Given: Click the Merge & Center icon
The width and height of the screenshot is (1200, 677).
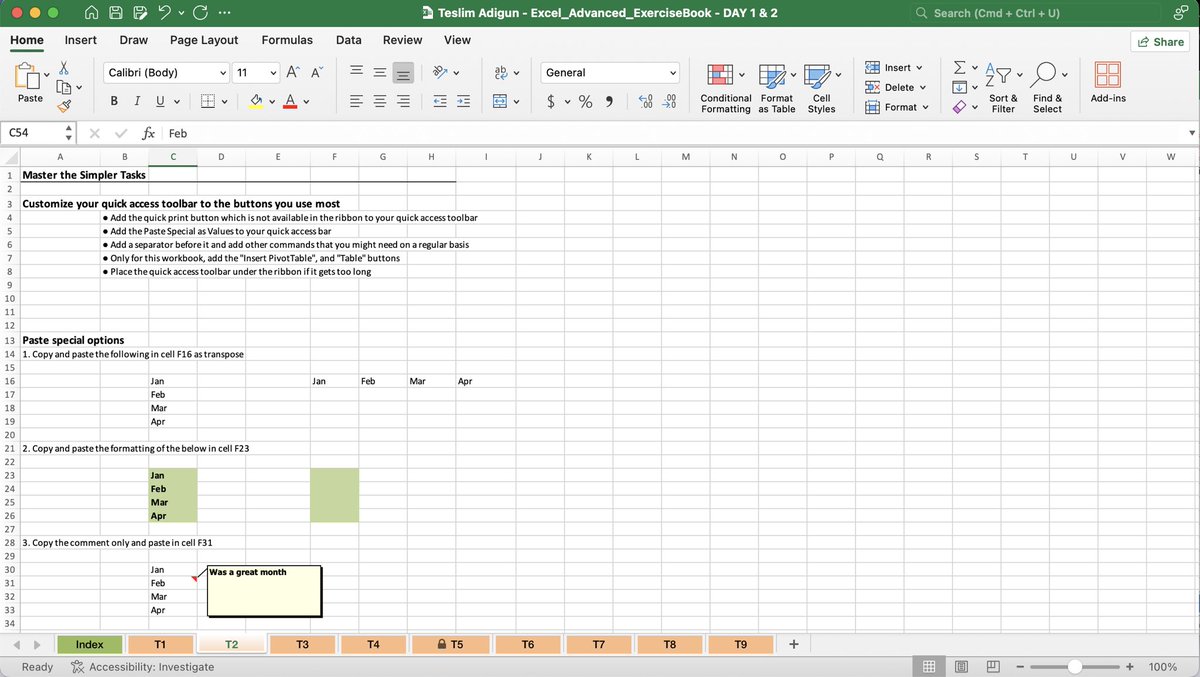Looking at the screenshot, I should tap(500, 101).
